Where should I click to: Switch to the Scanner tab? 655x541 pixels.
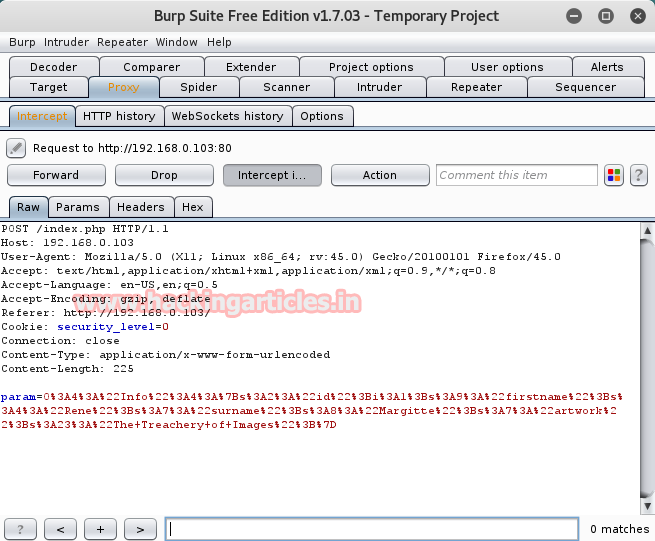click(287, 87)
